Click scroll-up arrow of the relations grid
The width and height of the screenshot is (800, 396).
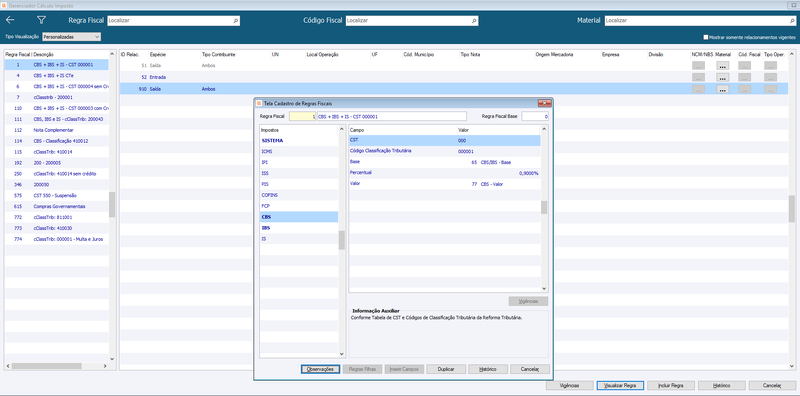pos(792,54)
